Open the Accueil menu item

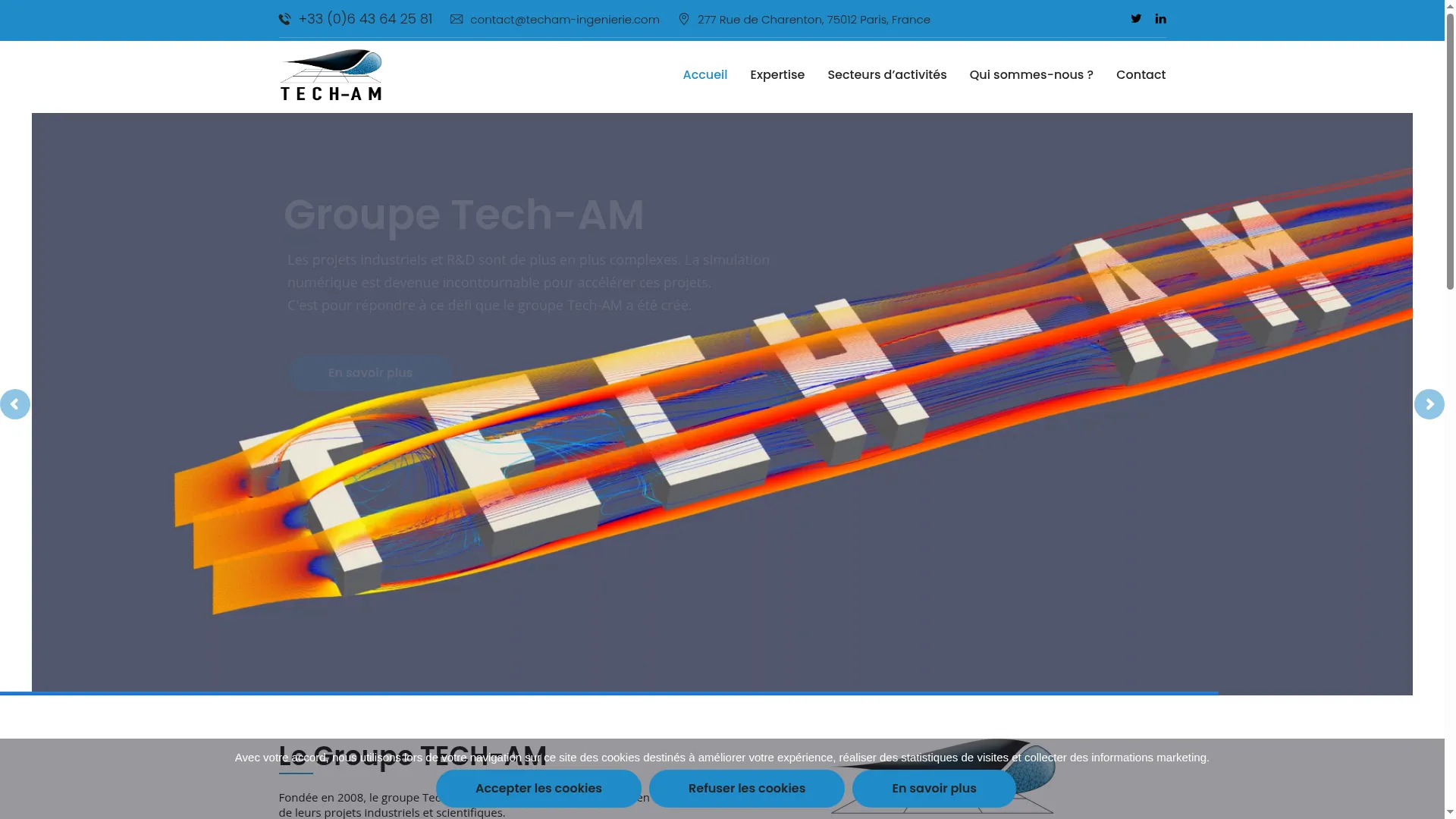(704, 75)
